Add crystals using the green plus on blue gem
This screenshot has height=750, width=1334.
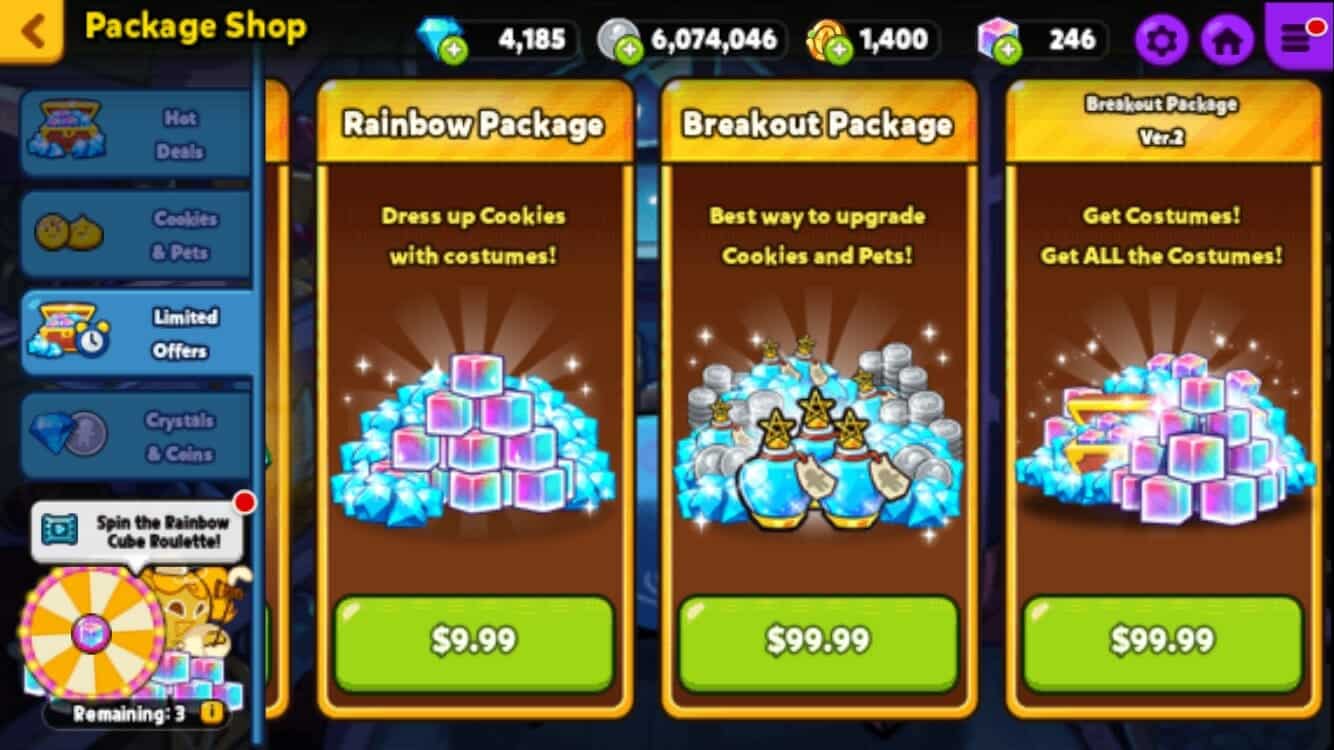[454, 51]
